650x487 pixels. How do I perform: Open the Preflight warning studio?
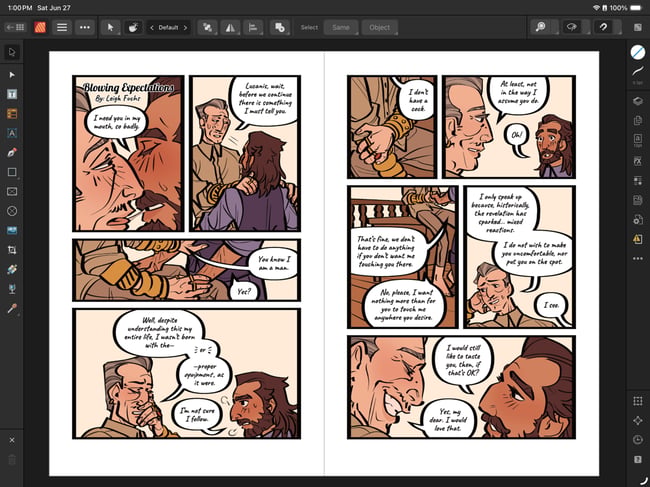tap(638, 239)
